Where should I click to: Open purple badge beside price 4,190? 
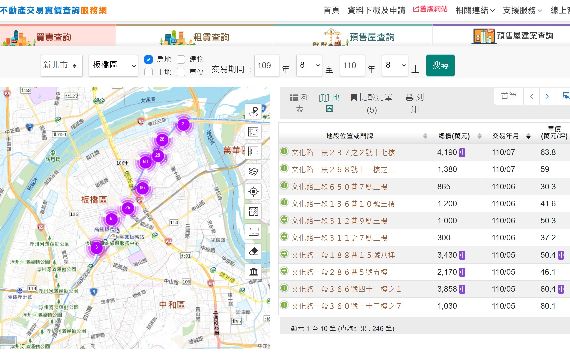pyautogui.click(x=462, y=152)
